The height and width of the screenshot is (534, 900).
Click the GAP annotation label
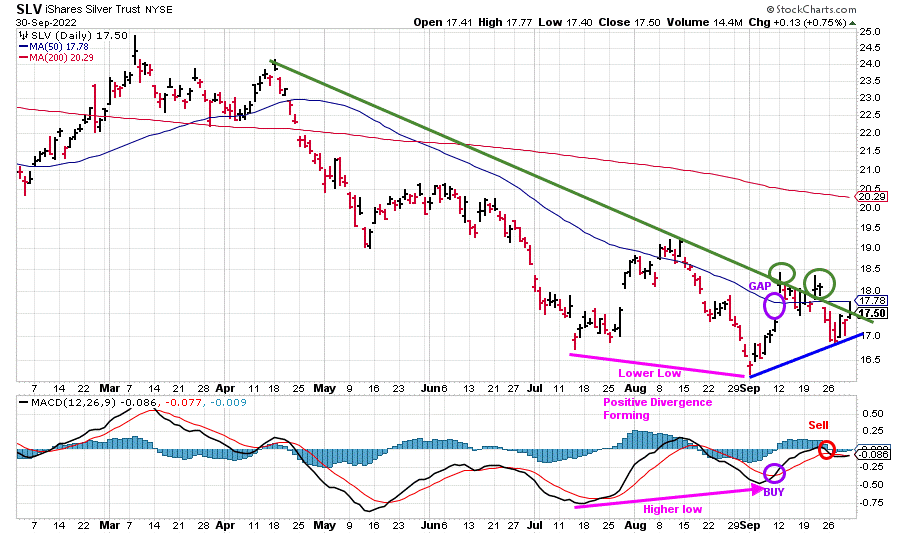759,286
